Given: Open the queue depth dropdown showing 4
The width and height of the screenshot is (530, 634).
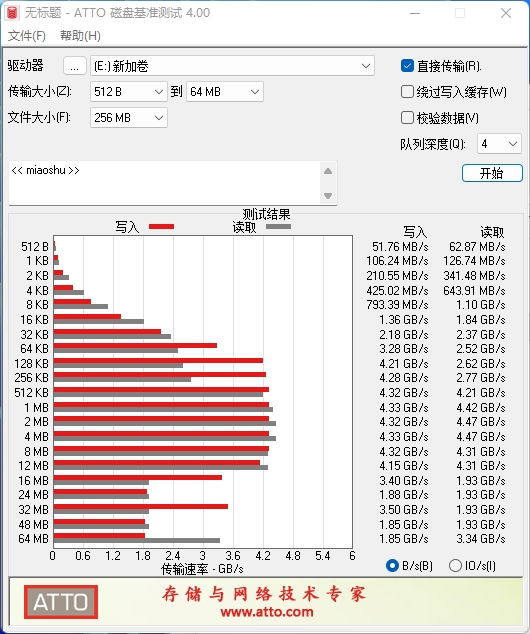Looking at the screenshot, I should pyautogui.click(x=499, y=144).
